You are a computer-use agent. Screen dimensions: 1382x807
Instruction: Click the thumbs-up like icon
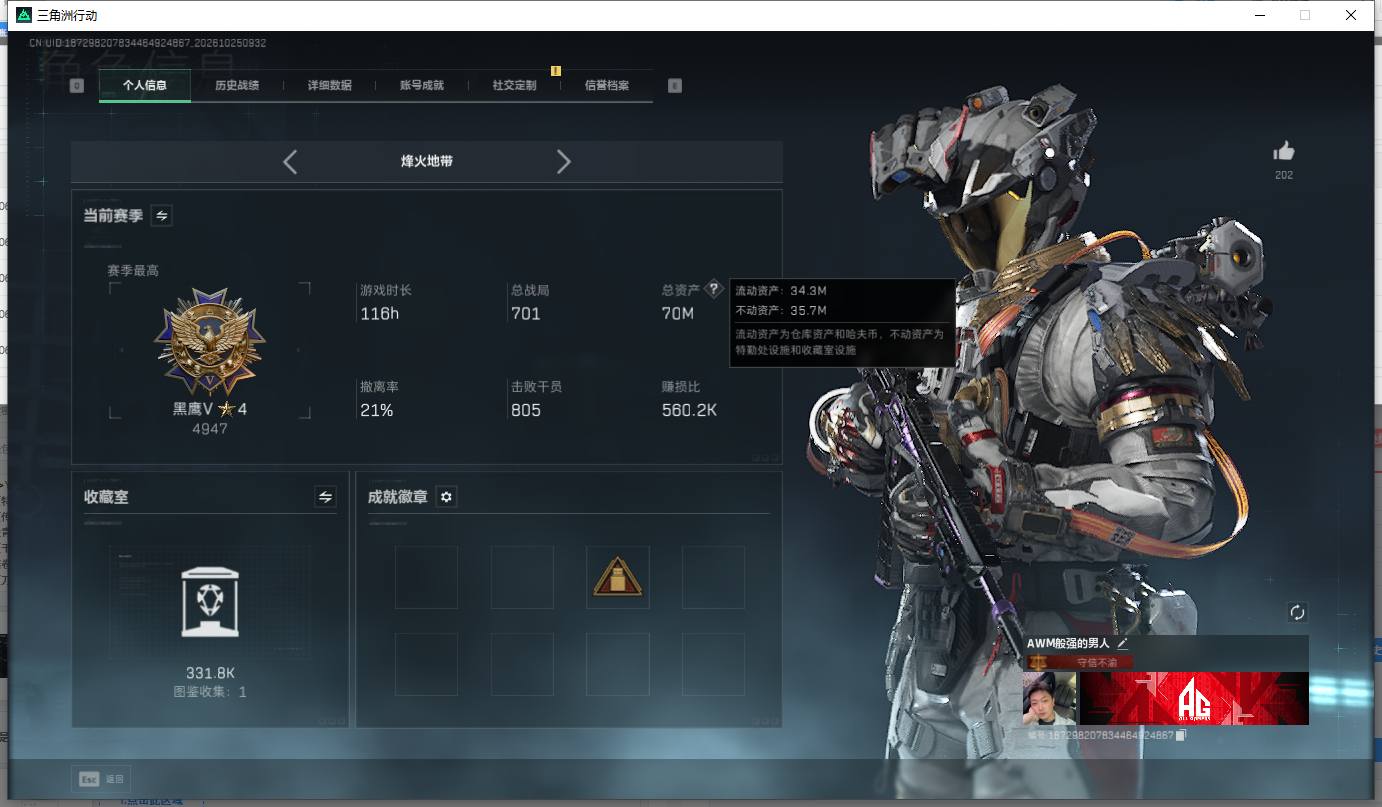[x=1284, y=151]
